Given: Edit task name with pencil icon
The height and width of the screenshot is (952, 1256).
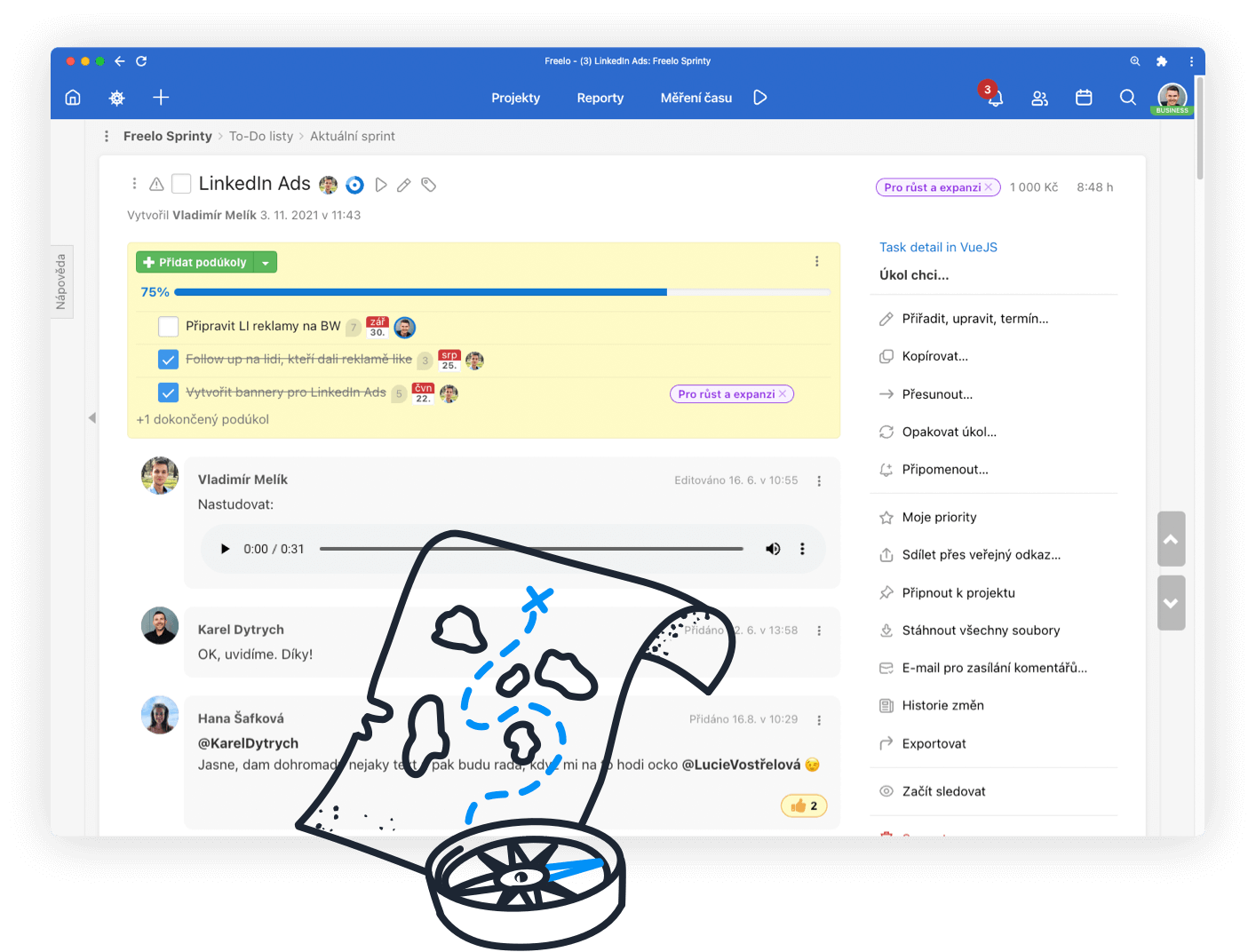Looking at the screenshot, I should tap(404, 185).
